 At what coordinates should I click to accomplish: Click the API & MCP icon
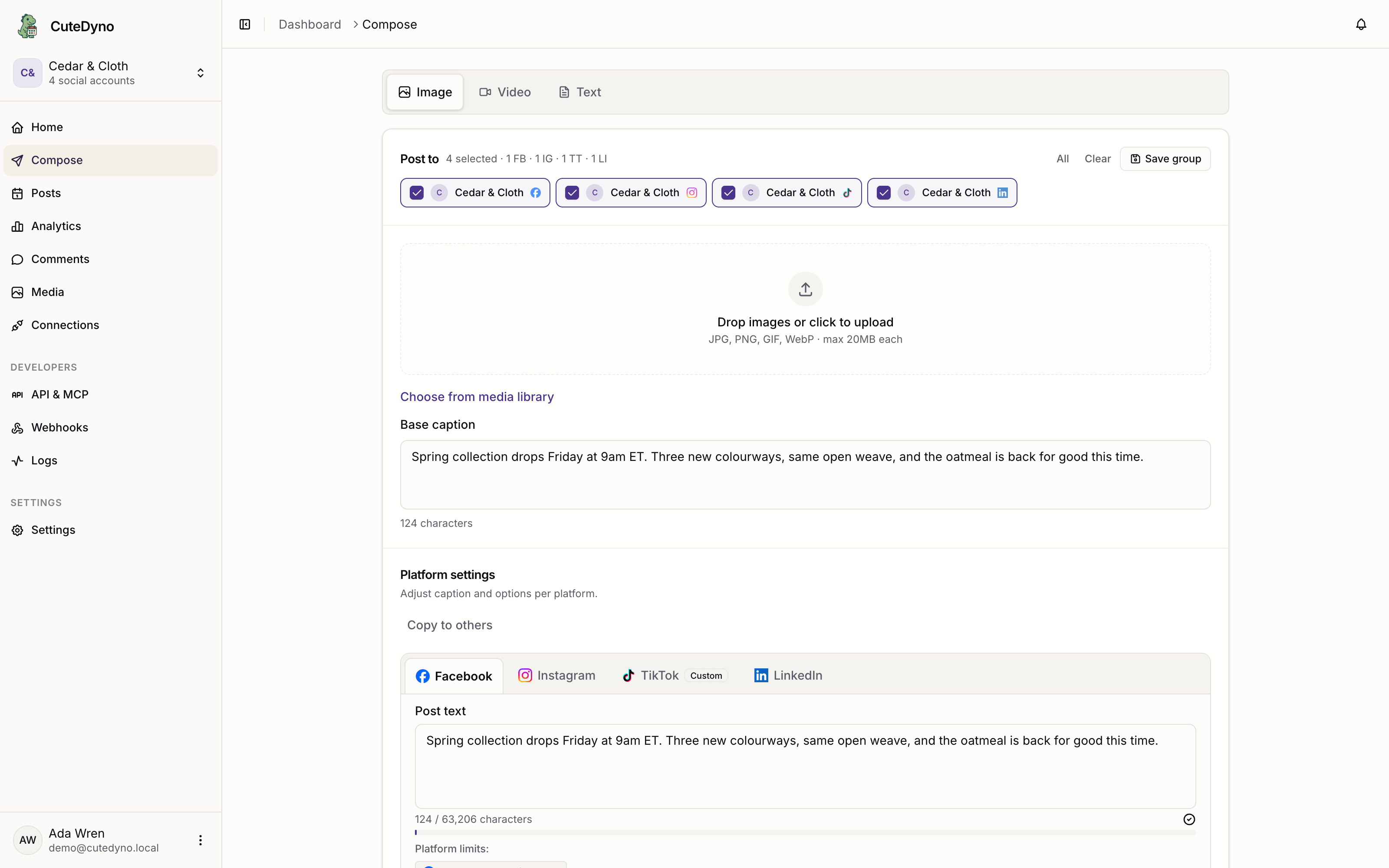click(18, 395)
